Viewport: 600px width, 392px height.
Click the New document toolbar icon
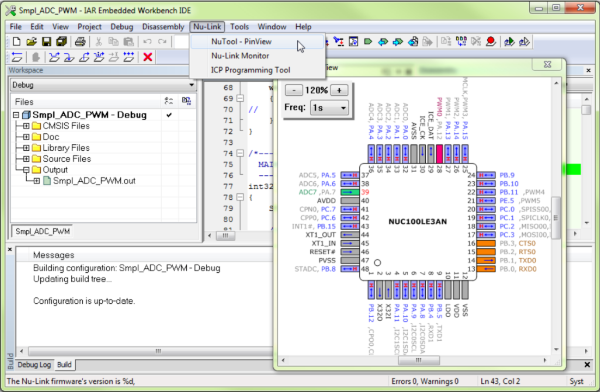(x=16, y=42)
